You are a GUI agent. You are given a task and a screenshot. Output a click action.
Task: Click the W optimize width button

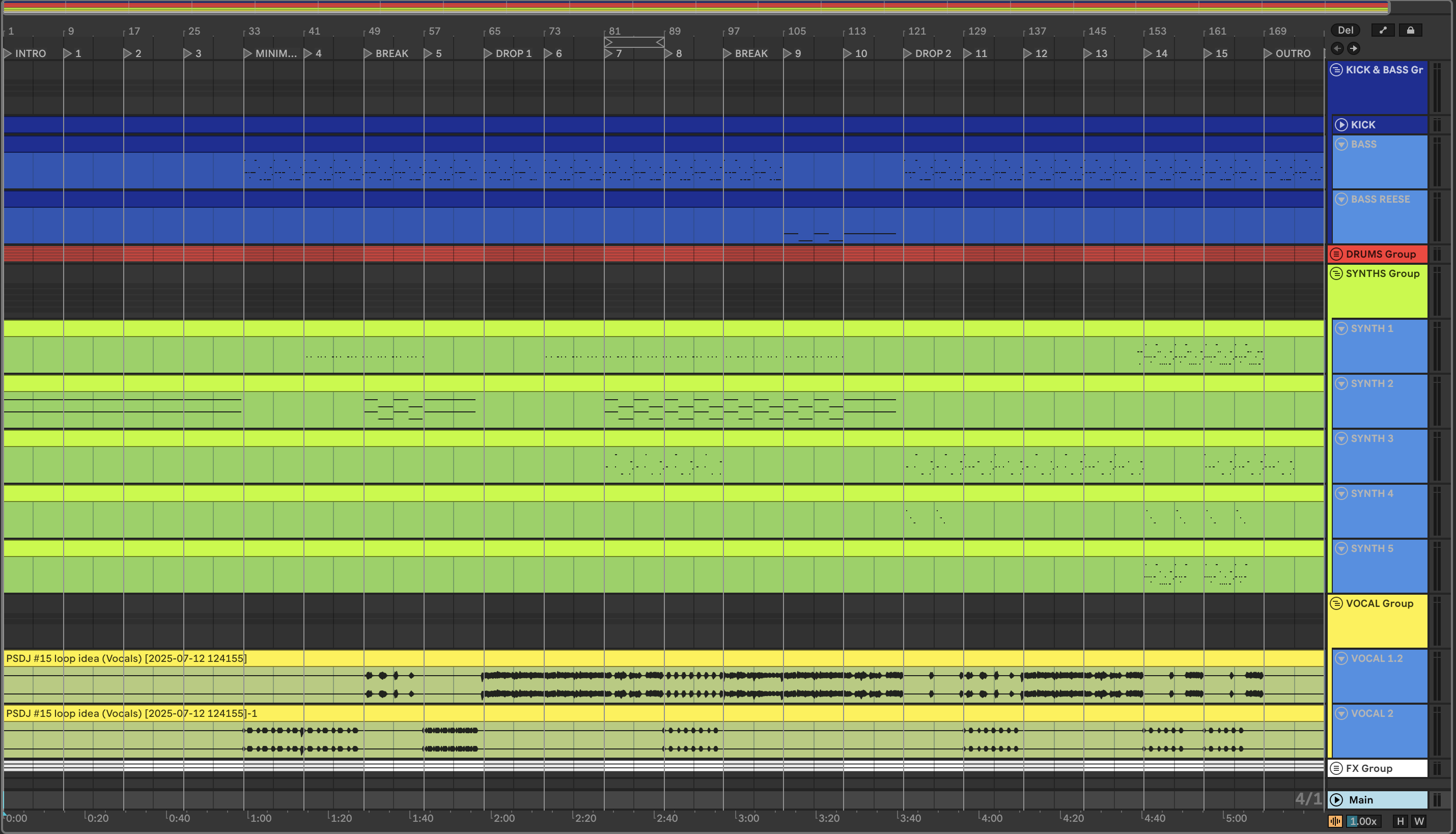coord(1419,821)
